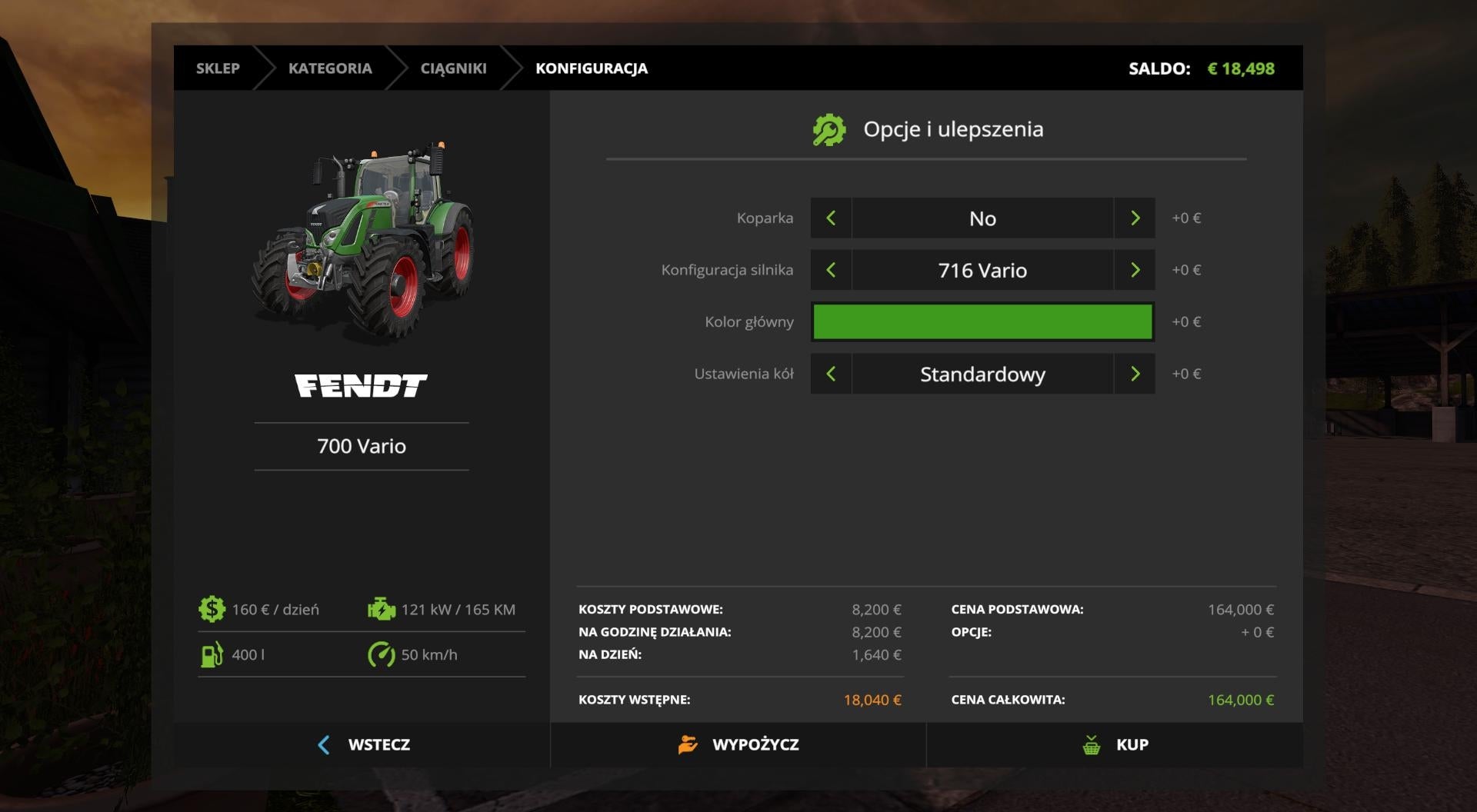Go to Kategoria breadcrumb
Screen dimensions: 1477x812
pyautogui.click(x=330, y=68)
